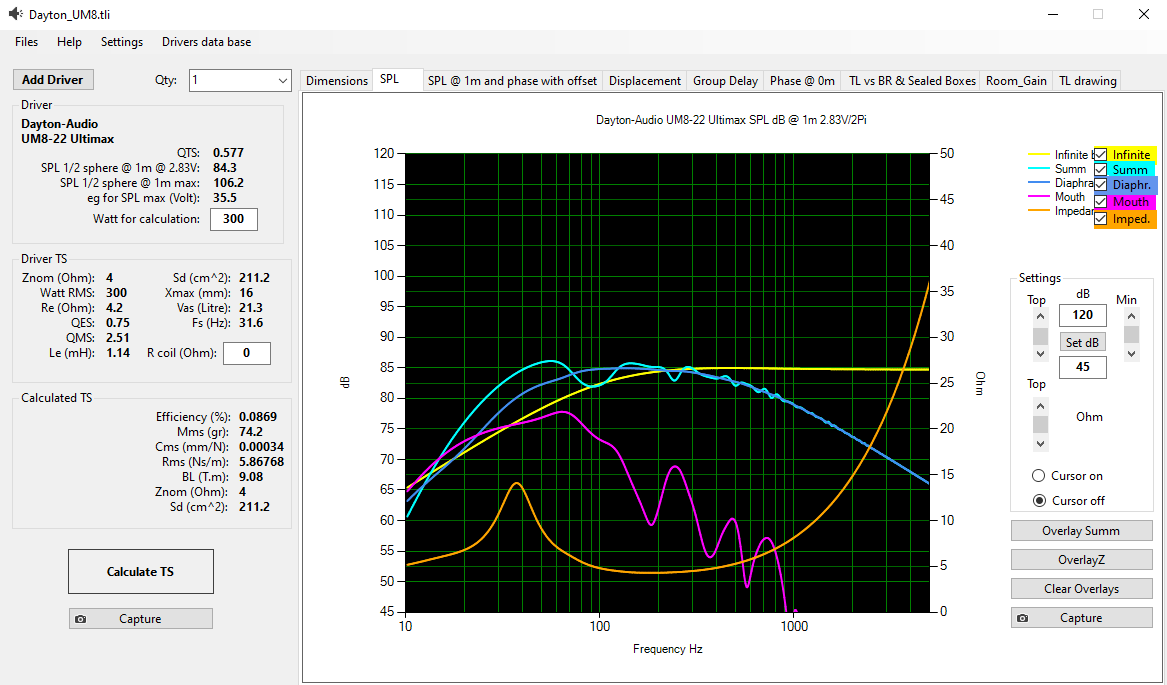Hide the Diaphr. curve via its checkbox
The image size is (1167, 685).
point(1101,185)
